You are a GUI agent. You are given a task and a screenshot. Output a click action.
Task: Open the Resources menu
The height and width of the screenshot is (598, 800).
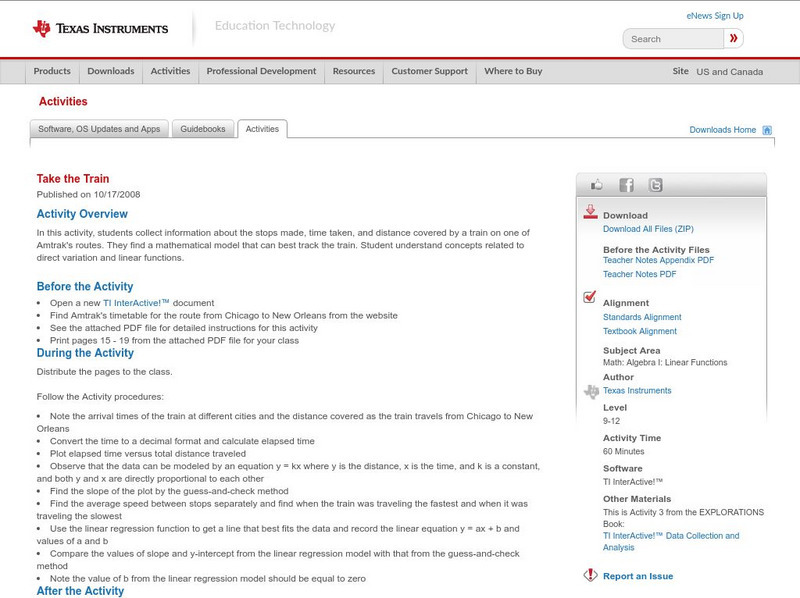(354, 71)
